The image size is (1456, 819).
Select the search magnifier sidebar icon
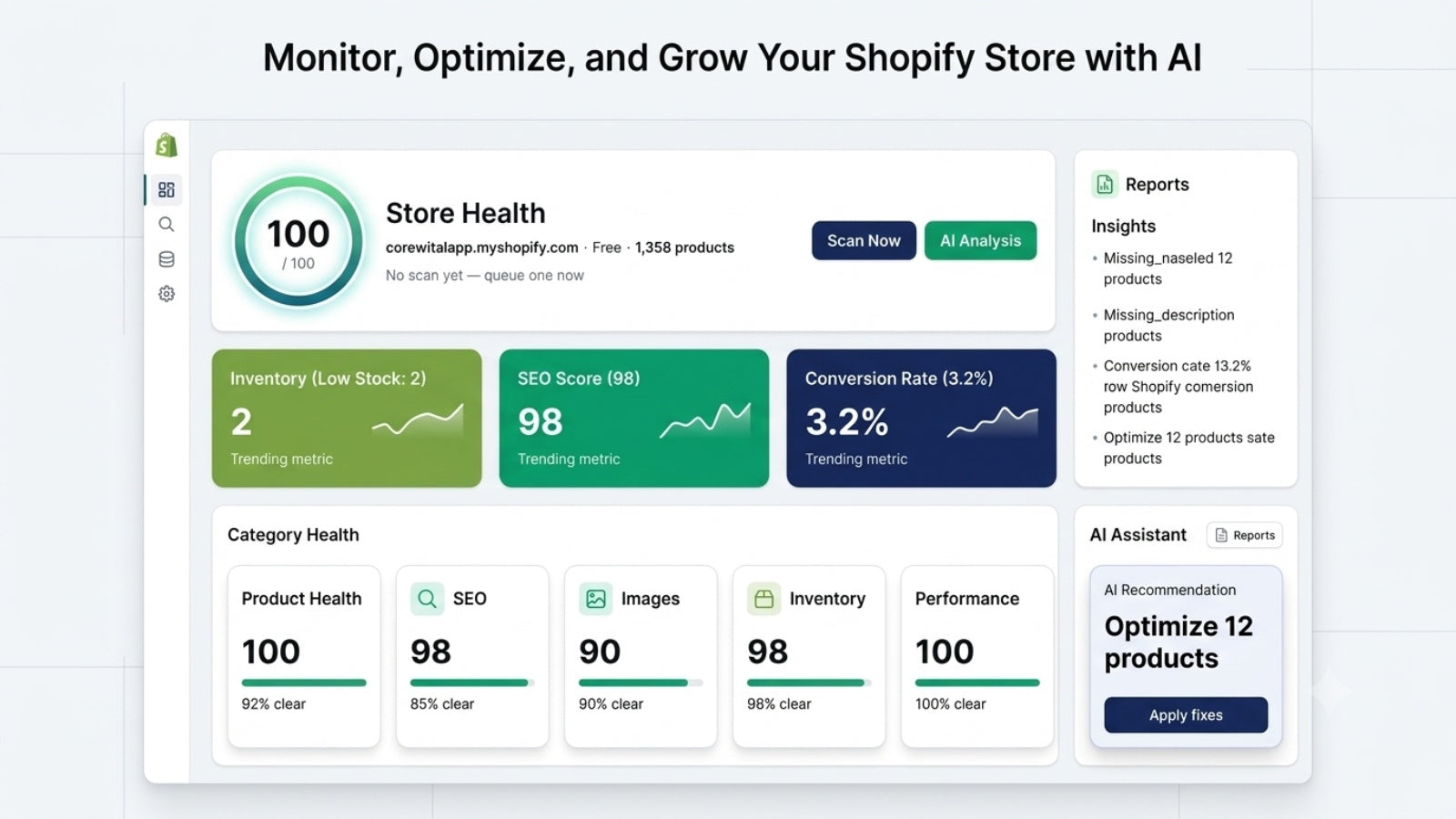point(167,224)
